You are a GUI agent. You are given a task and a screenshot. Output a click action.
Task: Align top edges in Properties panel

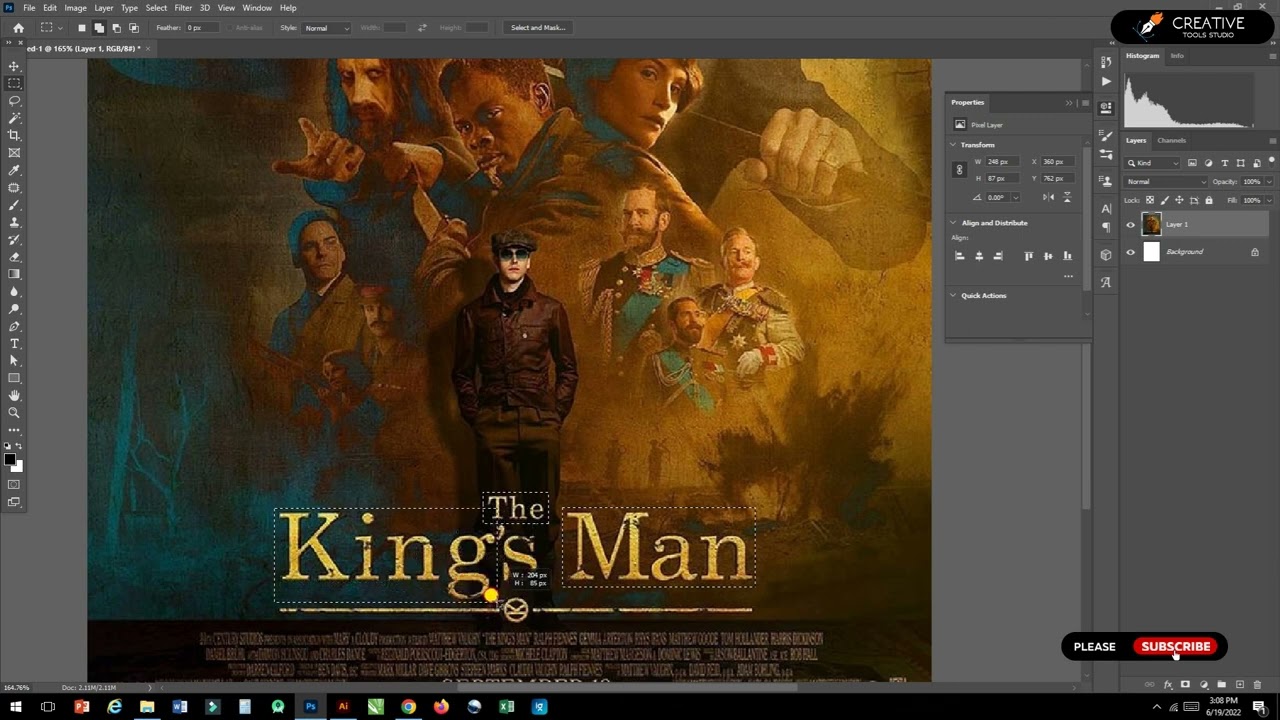coord(1028,256)
